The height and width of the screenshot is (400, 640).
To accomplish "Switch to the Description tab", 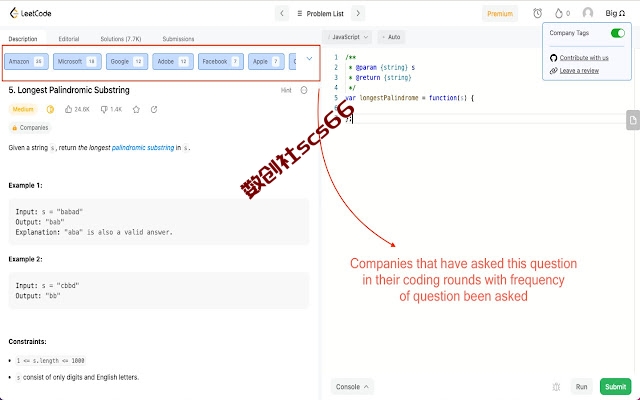I will (x=23, y=39).
